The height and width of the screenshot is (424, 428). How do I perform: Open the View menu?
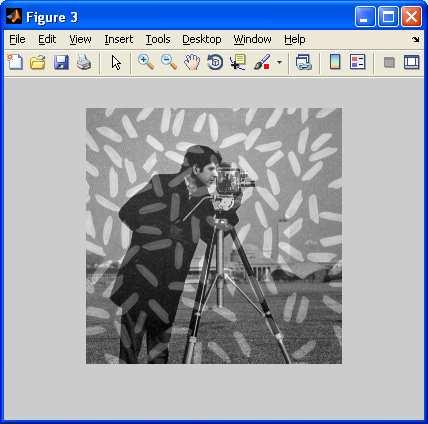80,39
